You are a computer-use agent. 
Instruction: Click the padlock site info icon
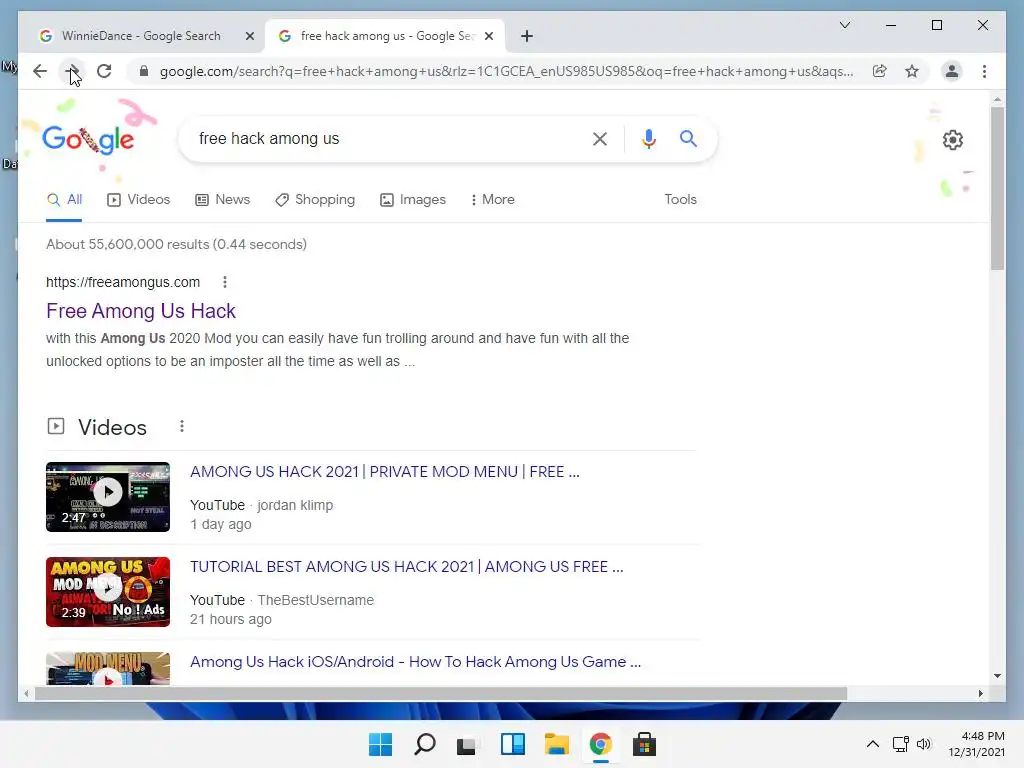click(x=144, y=71)
